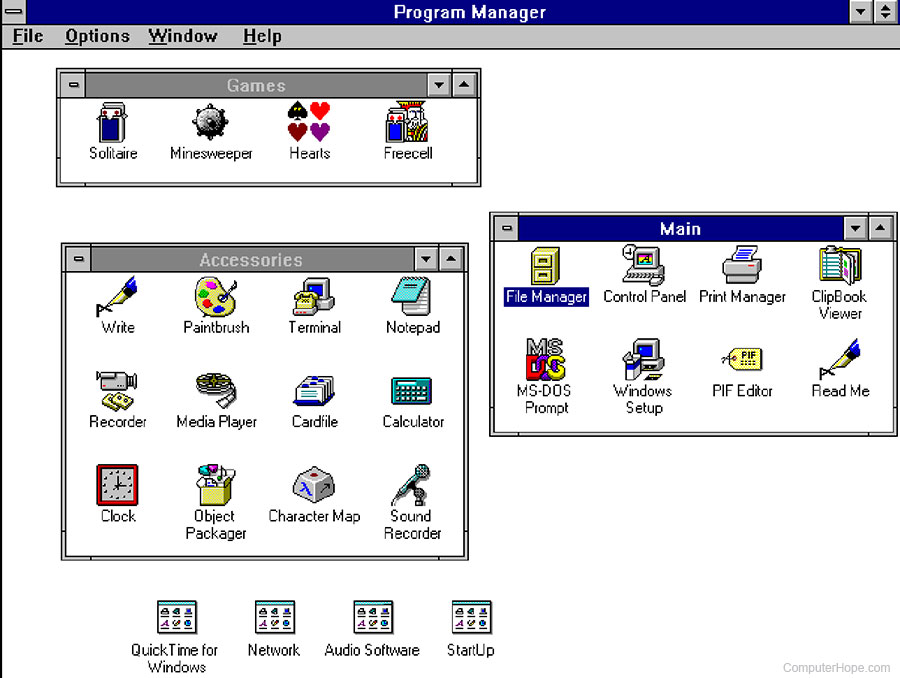900x678 pixels.
Task: Select the StartUp group icon
Action: tap(470, 617)
